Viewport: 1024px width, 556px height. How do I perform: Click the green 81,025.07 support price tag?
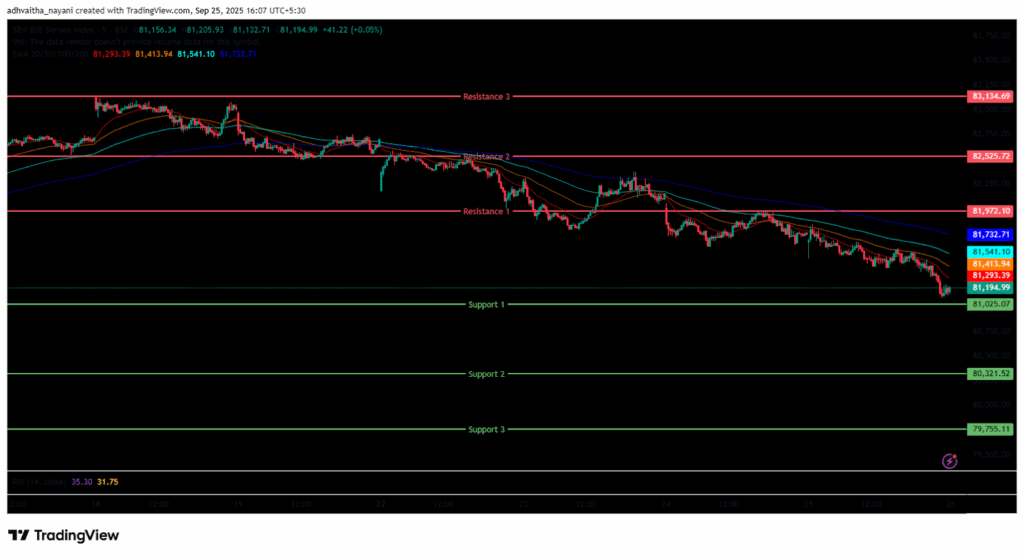[990, 303]
